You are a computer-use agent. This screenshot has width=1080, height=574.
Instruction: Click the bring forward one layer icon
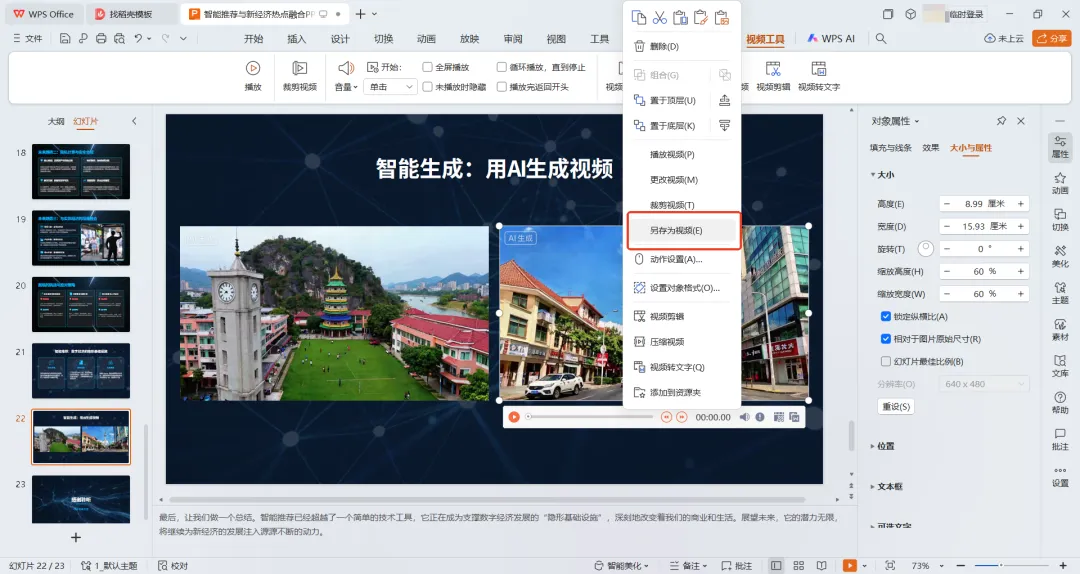click(x=725, y=101)
